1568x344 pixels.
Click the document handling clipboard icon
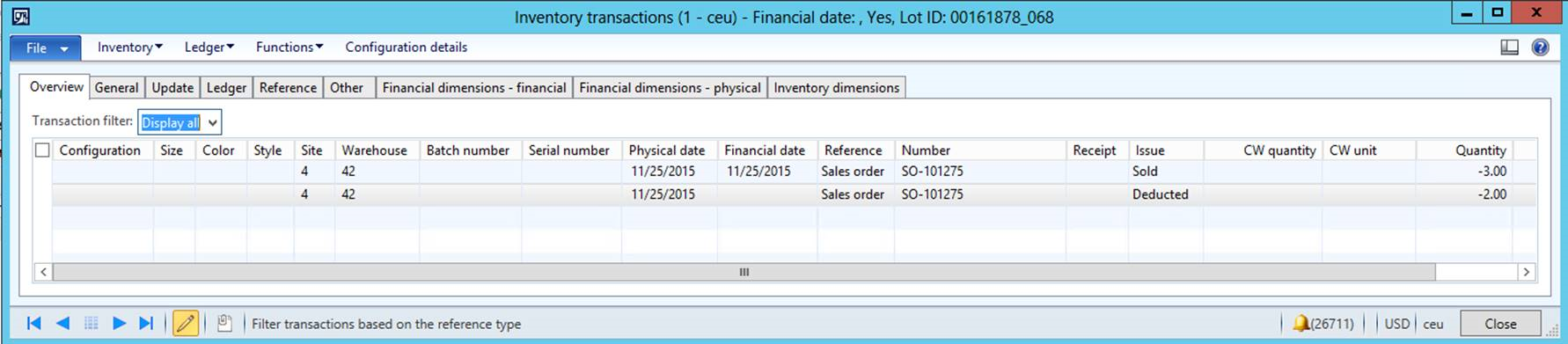coord(224,323)
